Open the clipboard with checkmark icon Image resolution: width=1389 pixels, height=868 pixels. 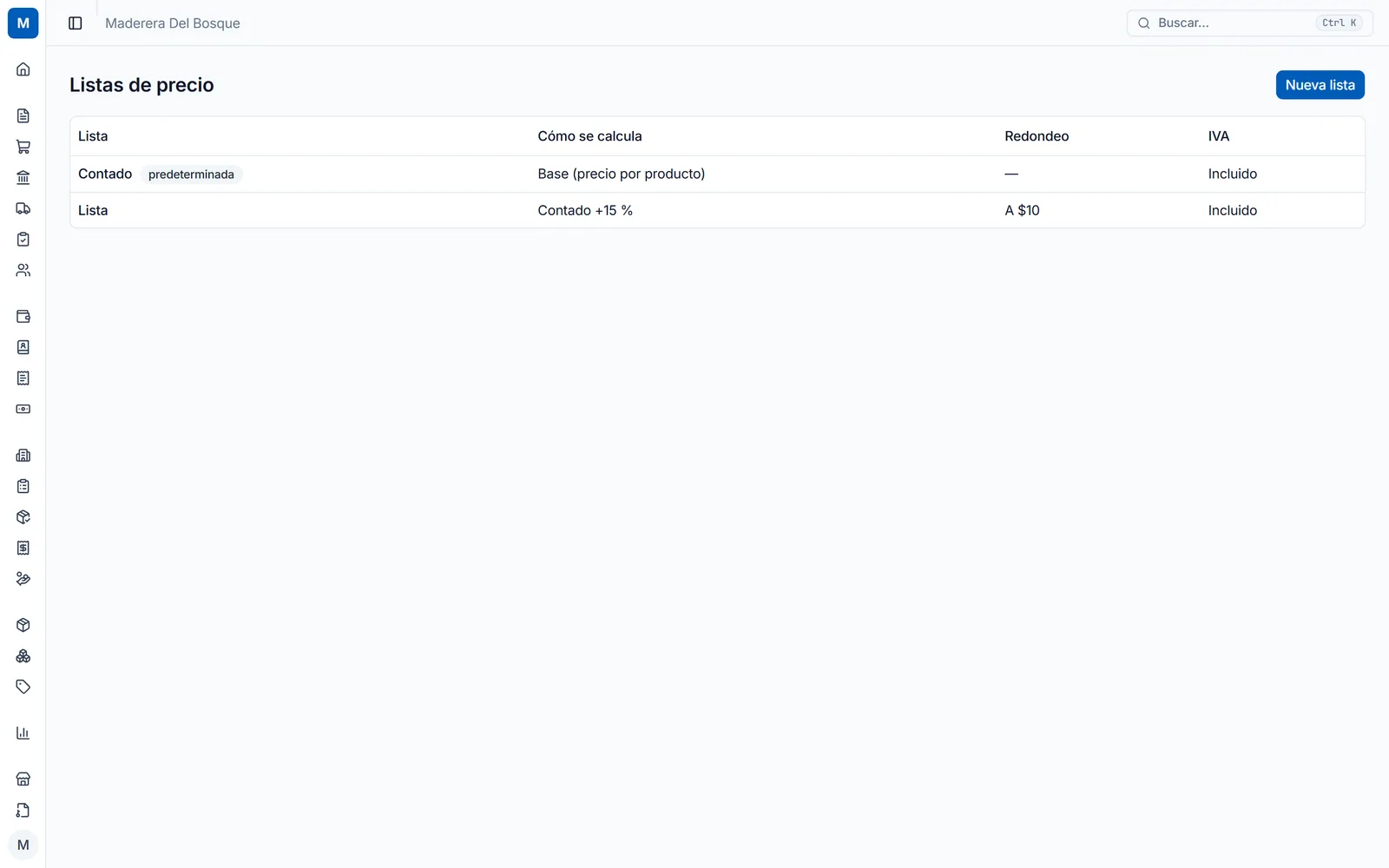[23, 240]
